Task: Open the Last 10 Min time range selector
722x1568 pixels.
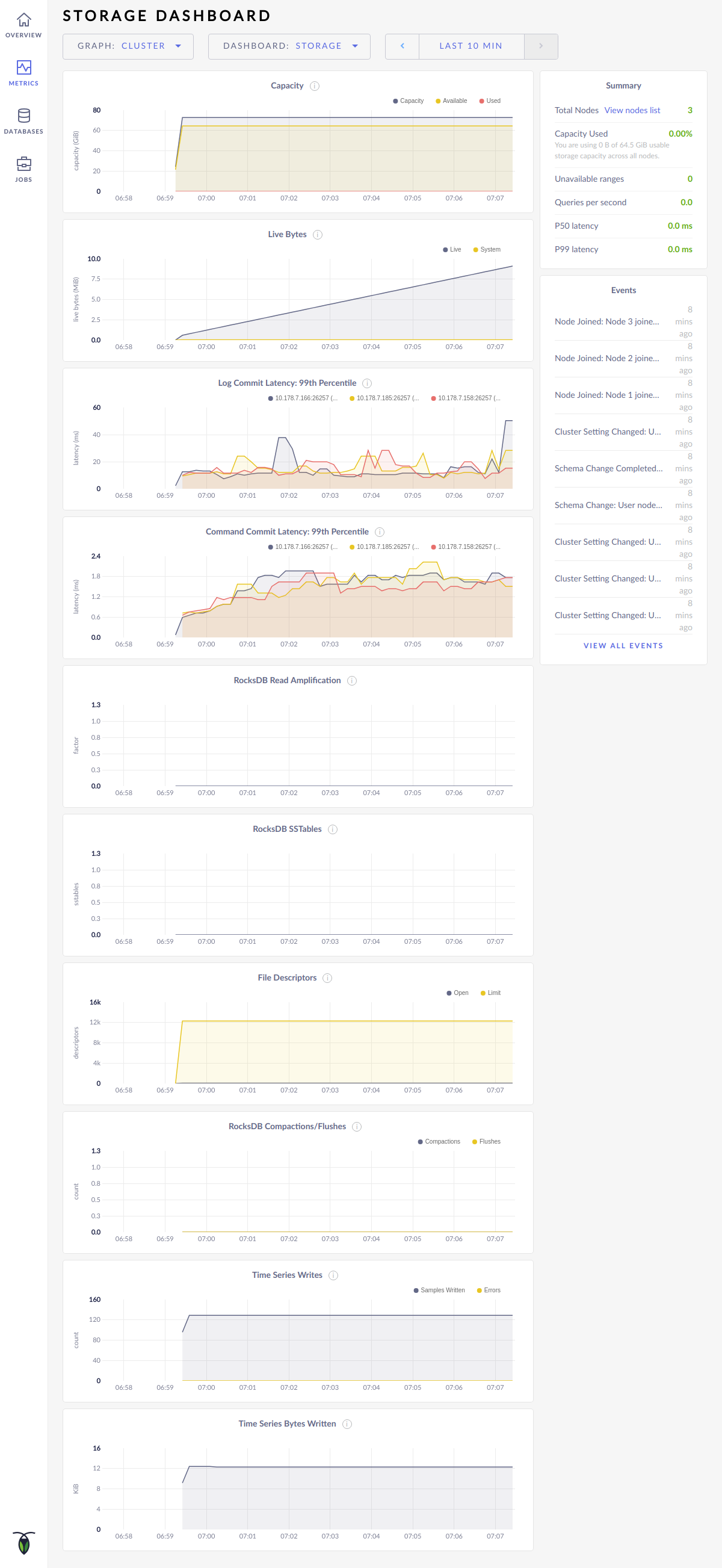Action: point(471,46)
